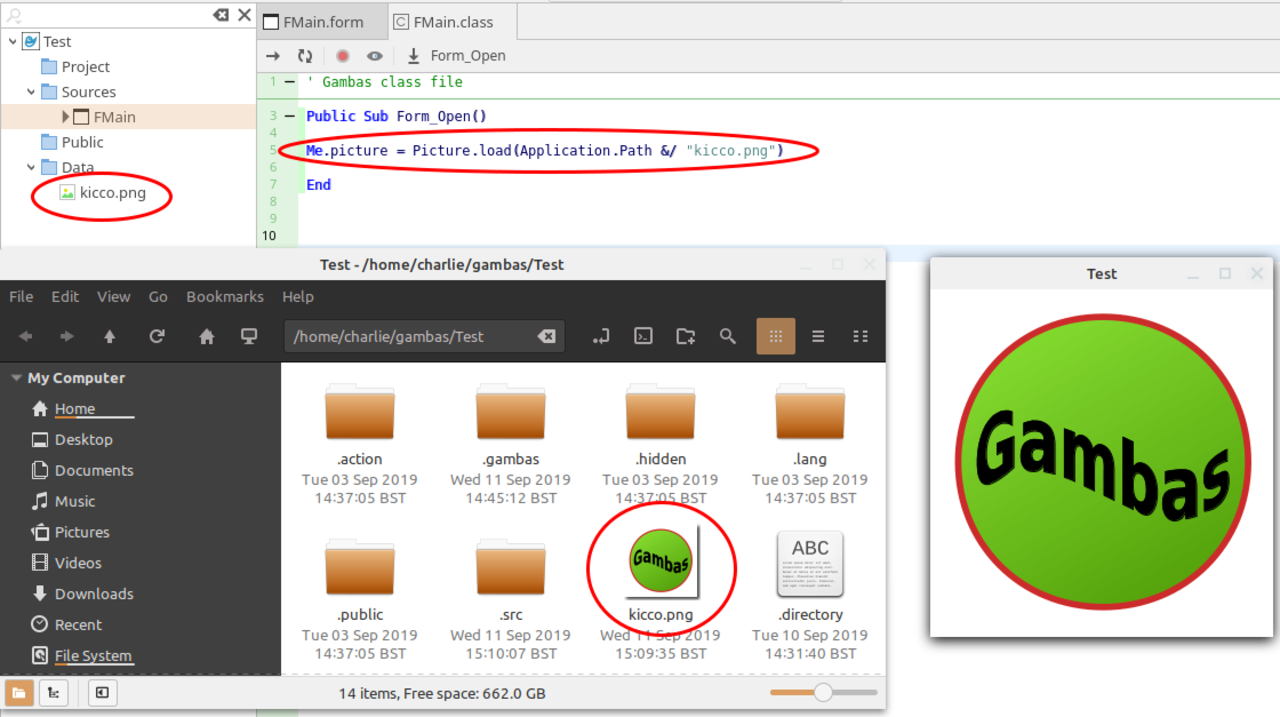Open the Help menu in file manager
This screenshot has height=717, width=1280.
tap(298, 296)
